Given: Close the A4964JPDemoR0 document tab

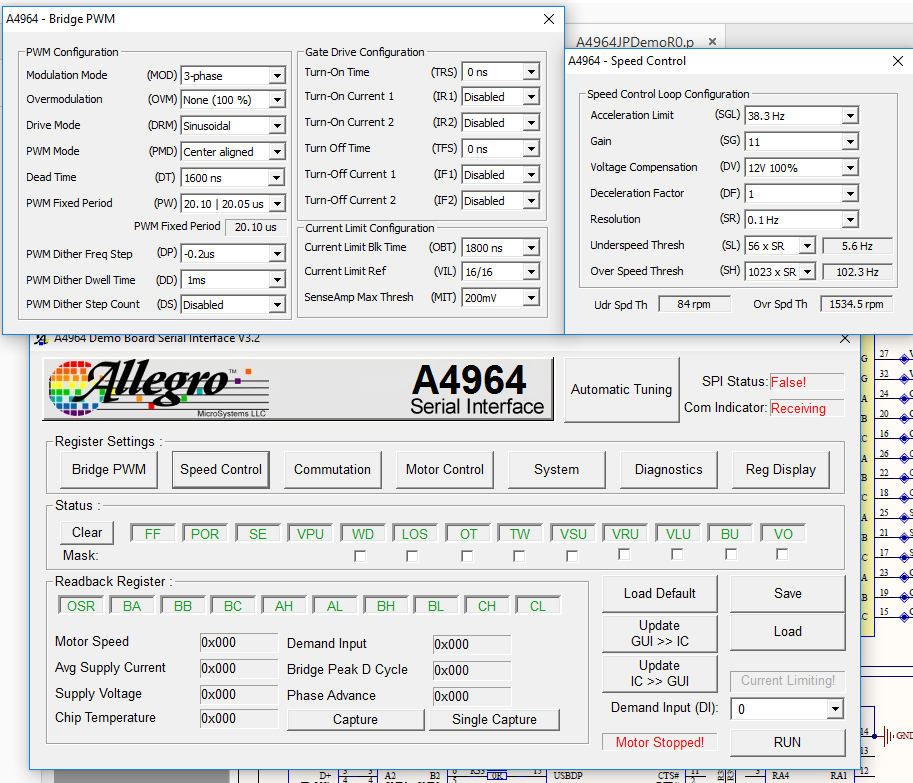Looking at the screenshot, I should coord(712,41).
